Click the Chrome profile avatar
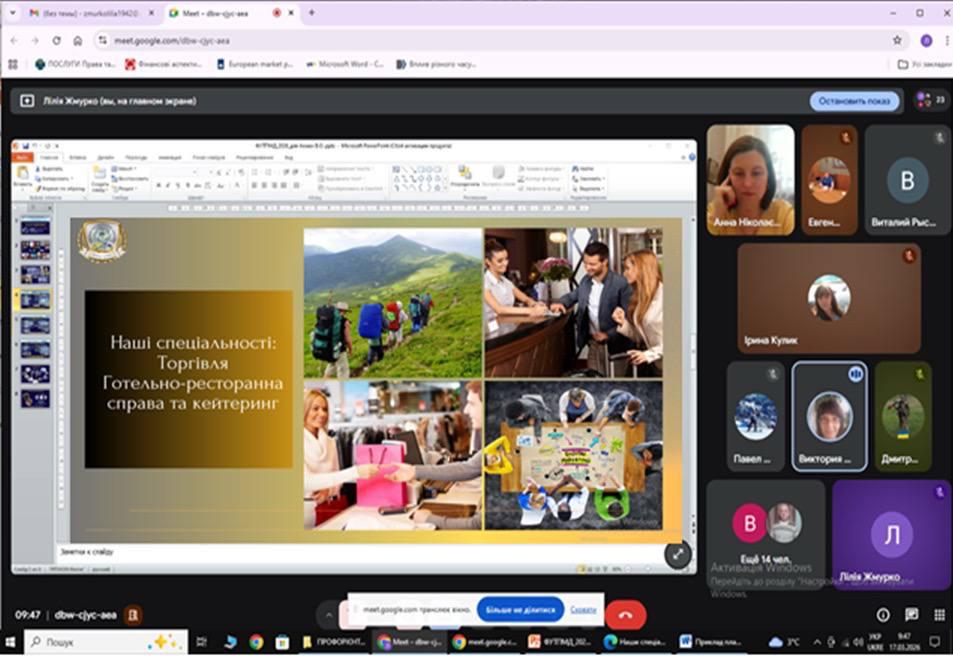Screen dimensions: 953x663 926,40
